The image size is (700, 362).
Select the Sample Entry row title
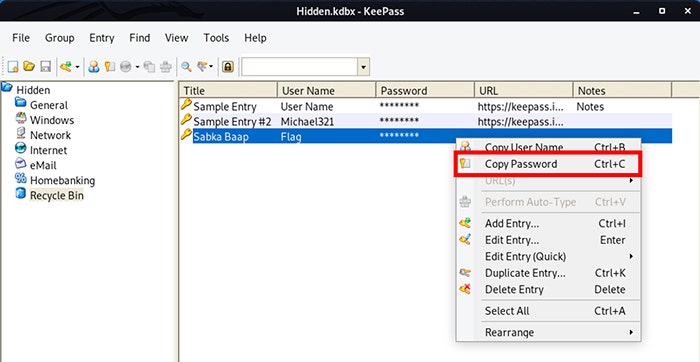click(225, 107)
